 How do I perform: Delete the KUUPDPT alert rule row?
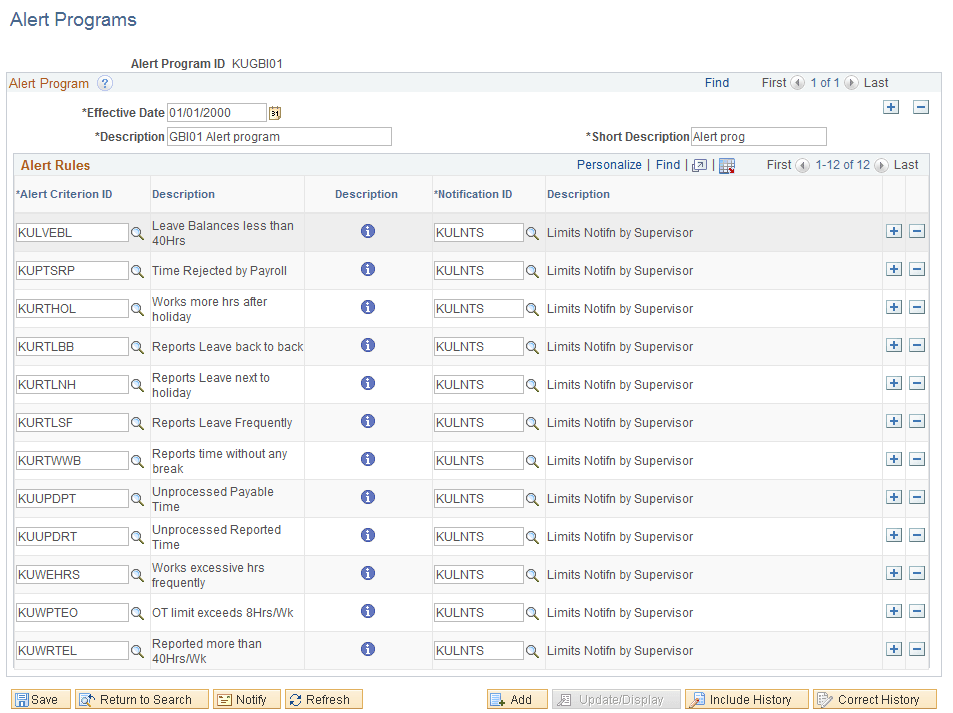(x=917, y=497)
